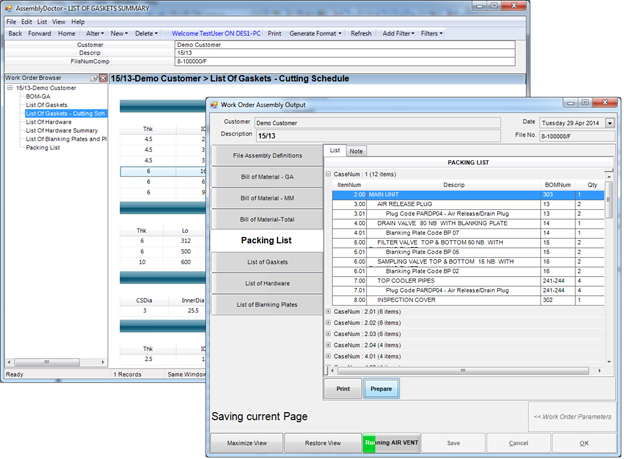Expand CaseNum : 2.03 group
The image size is (624, 459).
(x=329, y=333)
